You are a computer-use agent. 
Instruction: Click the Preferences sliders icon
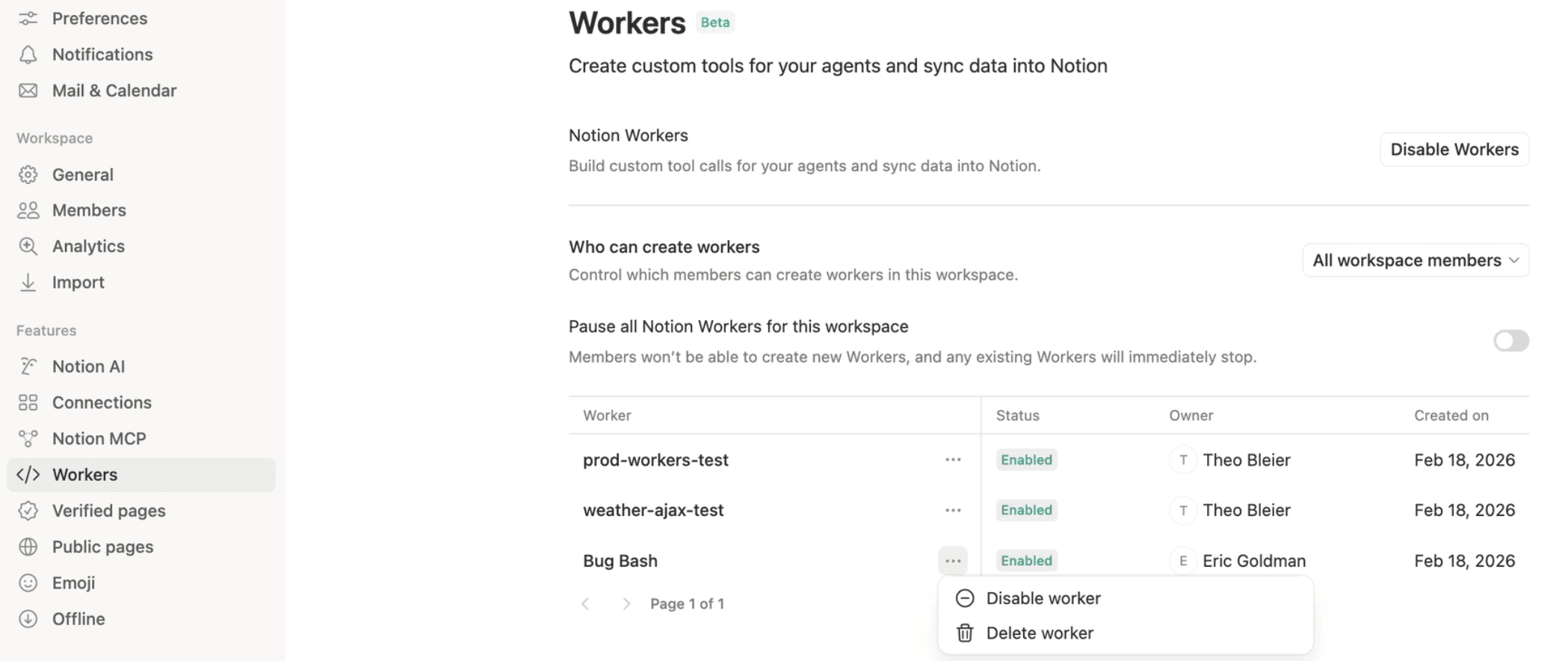click(28, 19)
